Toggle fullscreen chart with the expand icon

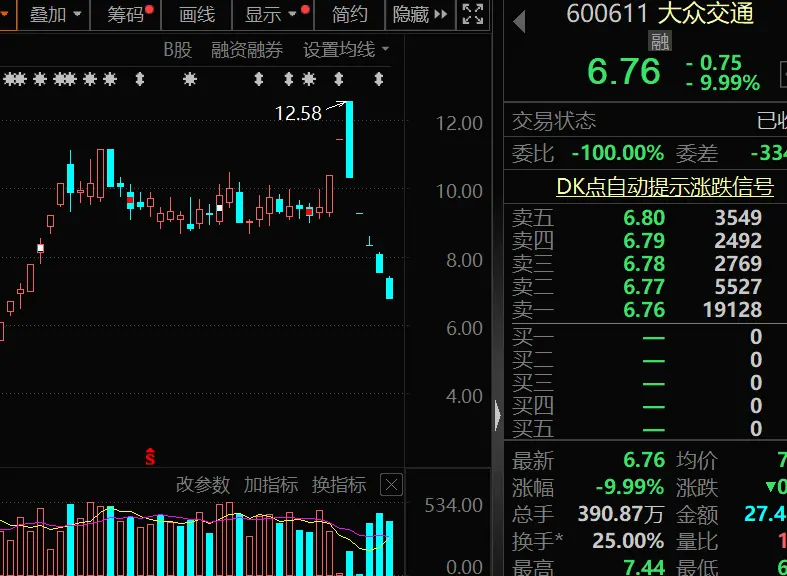click(x=473, y=15)
